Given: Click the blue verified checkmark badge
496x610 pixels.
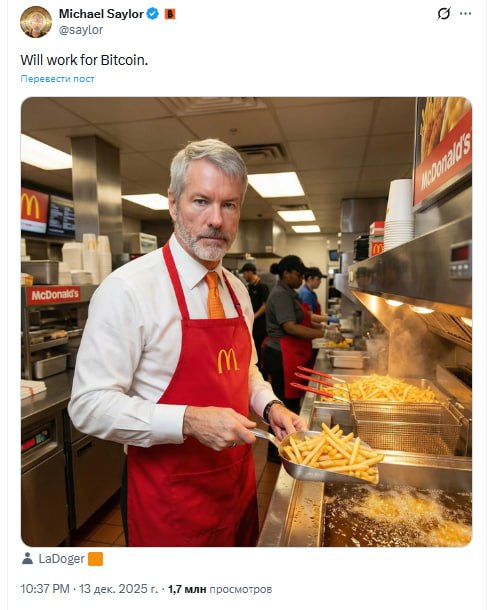Looking at the screenshot, I should click(x=152, y=14).
